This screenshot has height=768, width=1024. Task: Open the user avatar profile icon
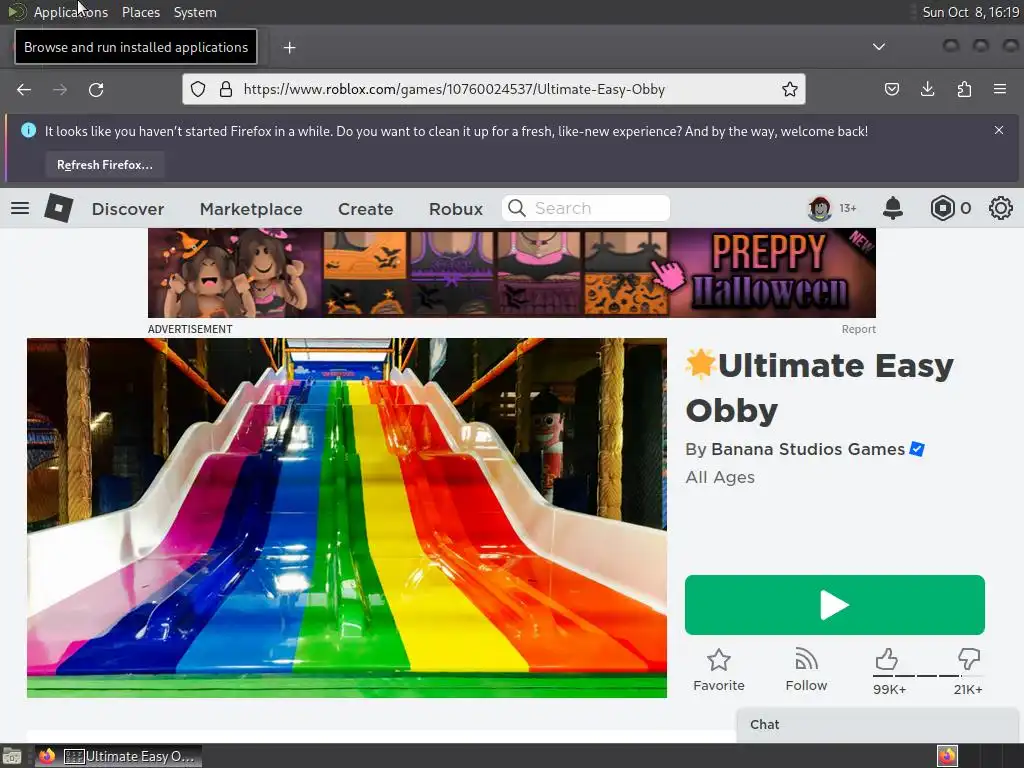point(820,208)
